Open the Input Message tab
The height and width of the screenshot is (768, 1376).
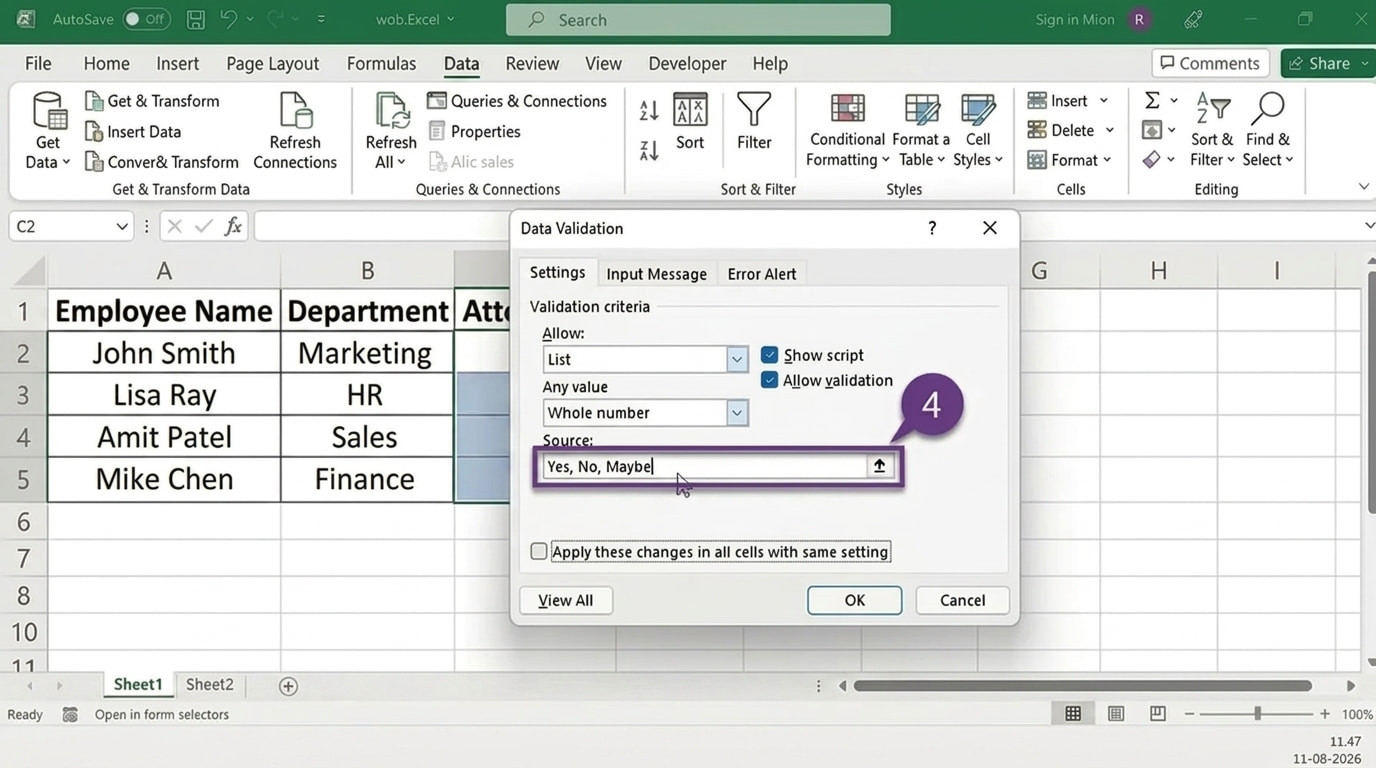coord(656,273)
